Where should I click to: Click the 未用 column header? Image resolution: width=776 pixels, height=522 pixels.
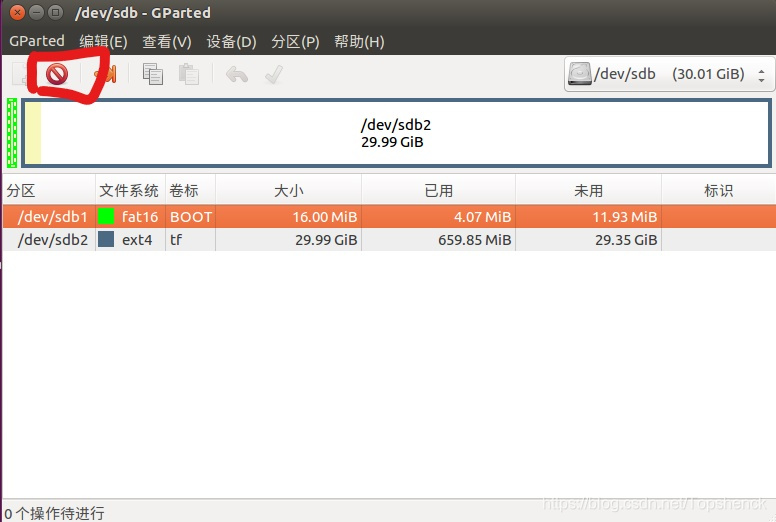click(588, 190)
